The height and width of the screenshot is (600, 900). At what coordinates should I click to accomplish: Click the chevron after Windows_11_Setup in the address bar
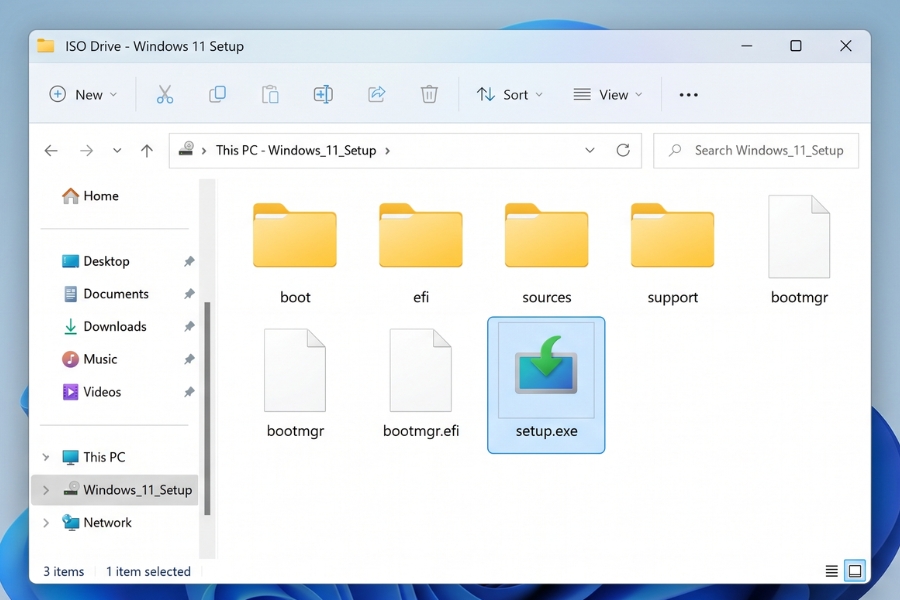coord(388,150)
